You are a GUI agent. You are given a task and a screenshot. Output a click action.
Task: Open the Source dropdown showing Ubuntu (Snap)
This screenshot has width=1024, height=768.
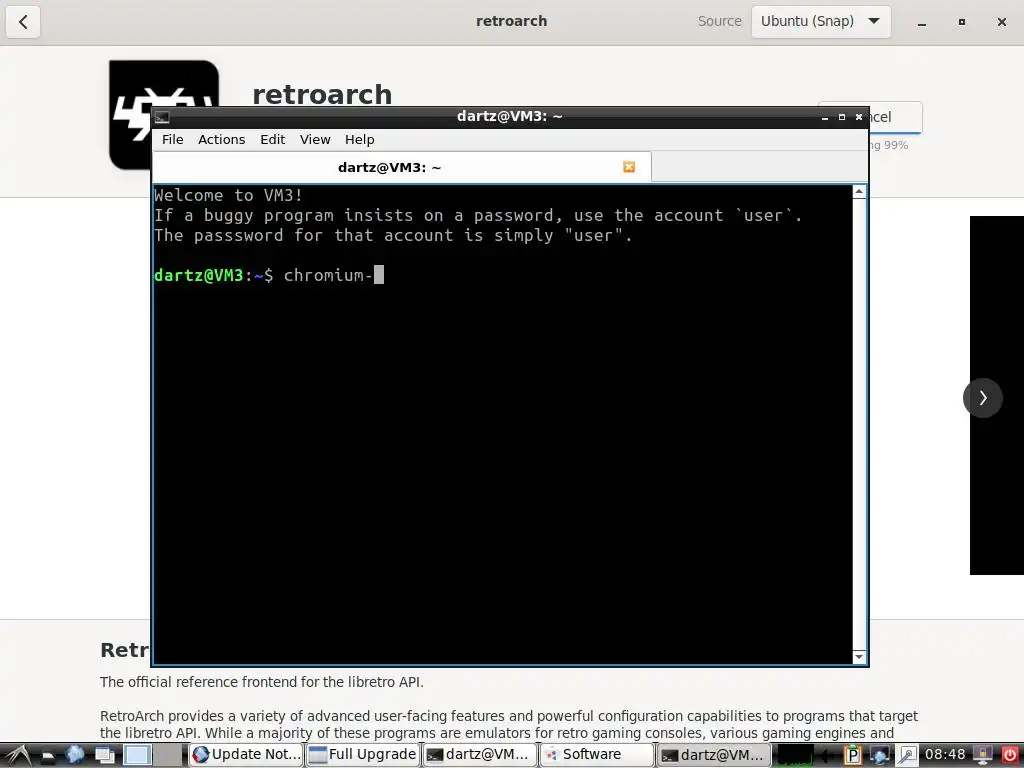point(820,22)
